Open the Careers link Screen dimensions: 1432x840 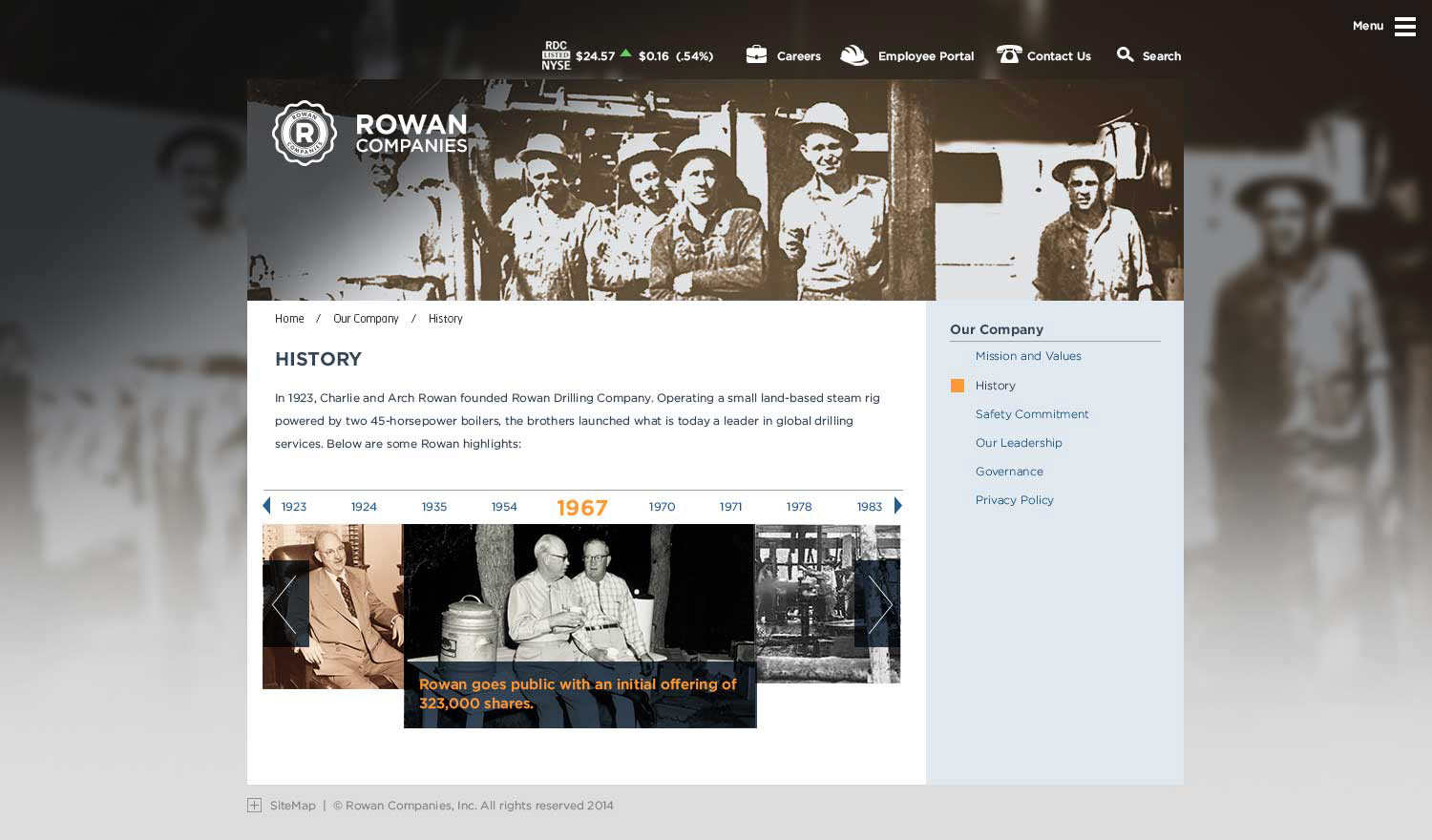[x=799, y=56]
